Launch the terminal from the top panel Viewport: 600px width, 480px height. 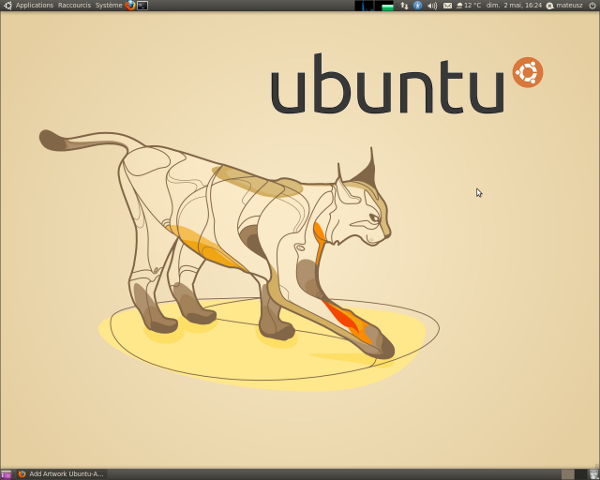[143, 5]
